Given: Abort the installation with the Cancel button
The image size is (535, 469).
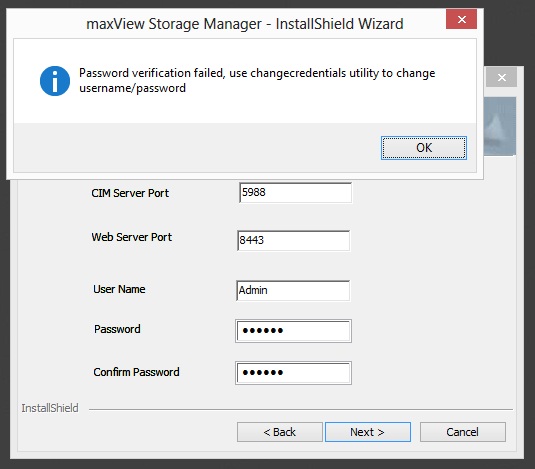Looking at the screenshot, I should (x=463, y=432).
